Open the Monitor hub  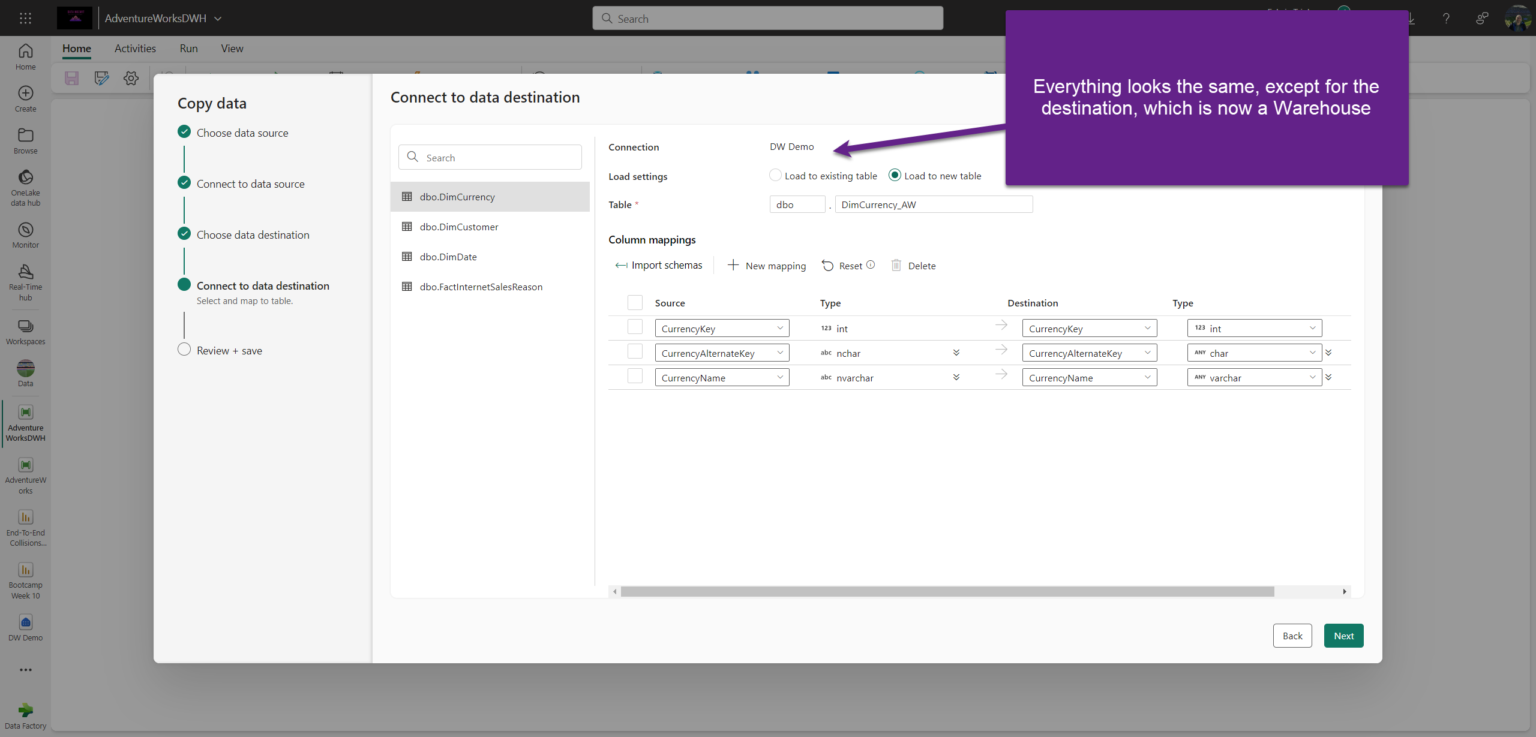[25, 235]
